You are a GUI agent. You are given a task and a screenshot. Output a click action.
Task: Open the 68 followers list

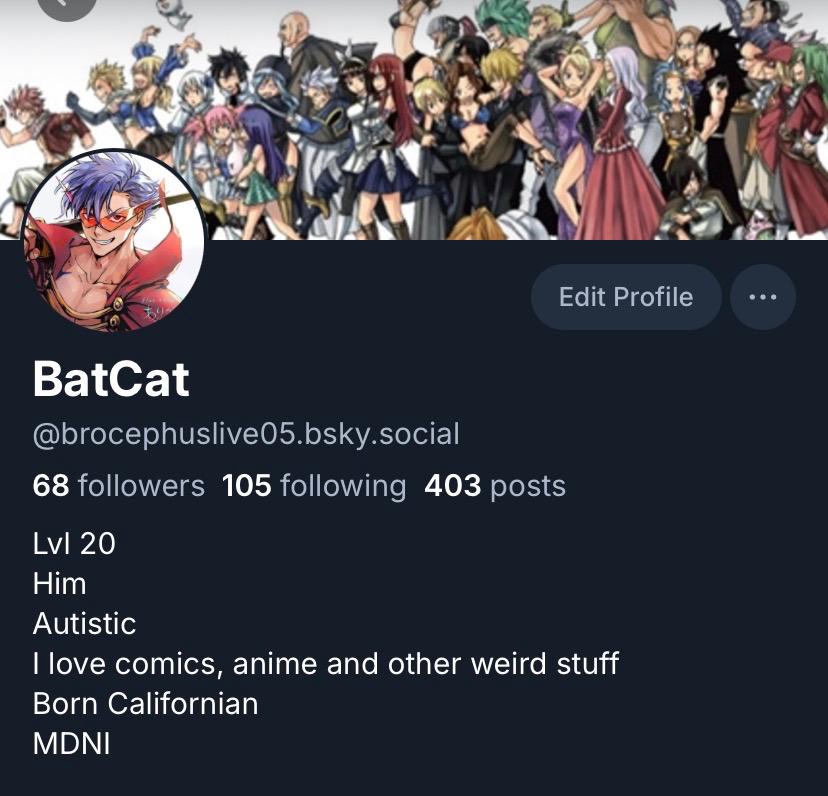[x=118, y=485]
